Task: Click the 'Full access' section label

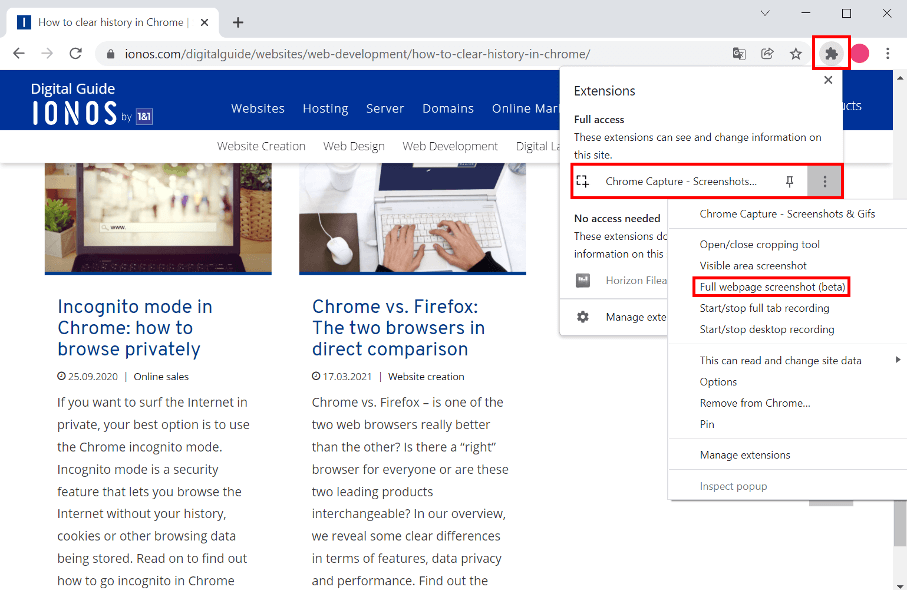Action: [599, 120]
